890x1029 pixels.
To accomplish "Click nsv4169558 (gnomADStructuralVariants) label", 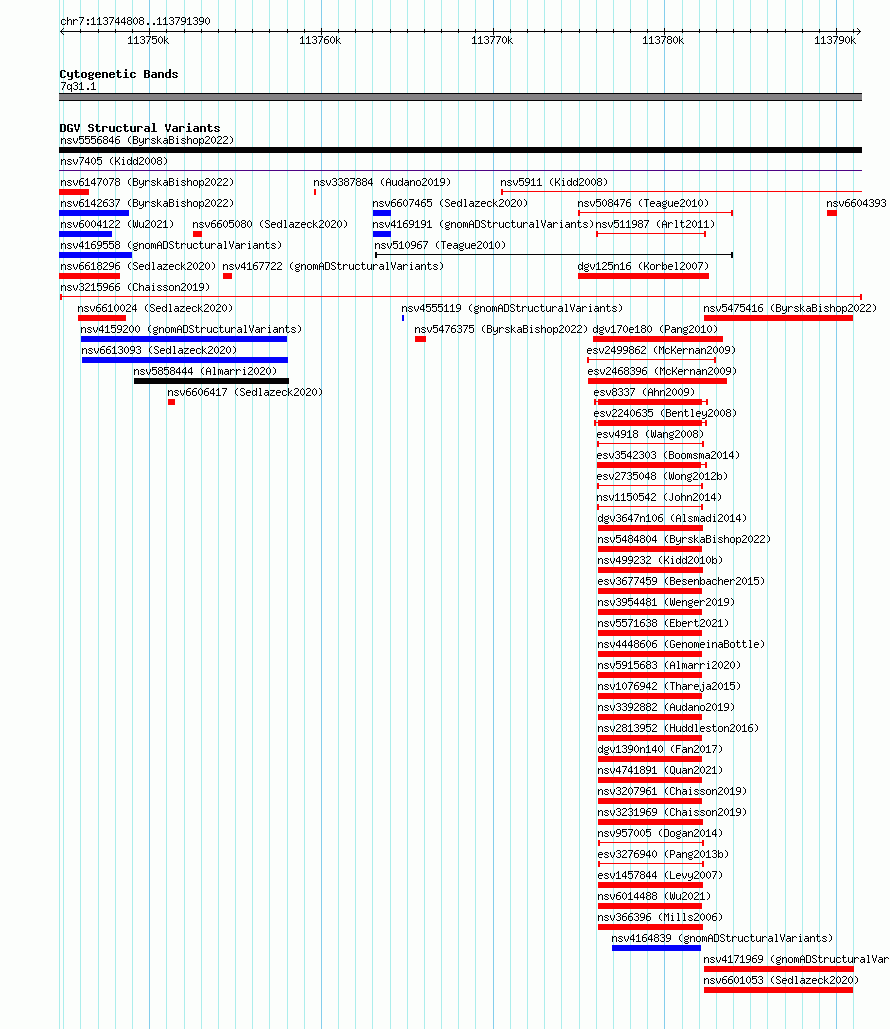I will 171,245.
